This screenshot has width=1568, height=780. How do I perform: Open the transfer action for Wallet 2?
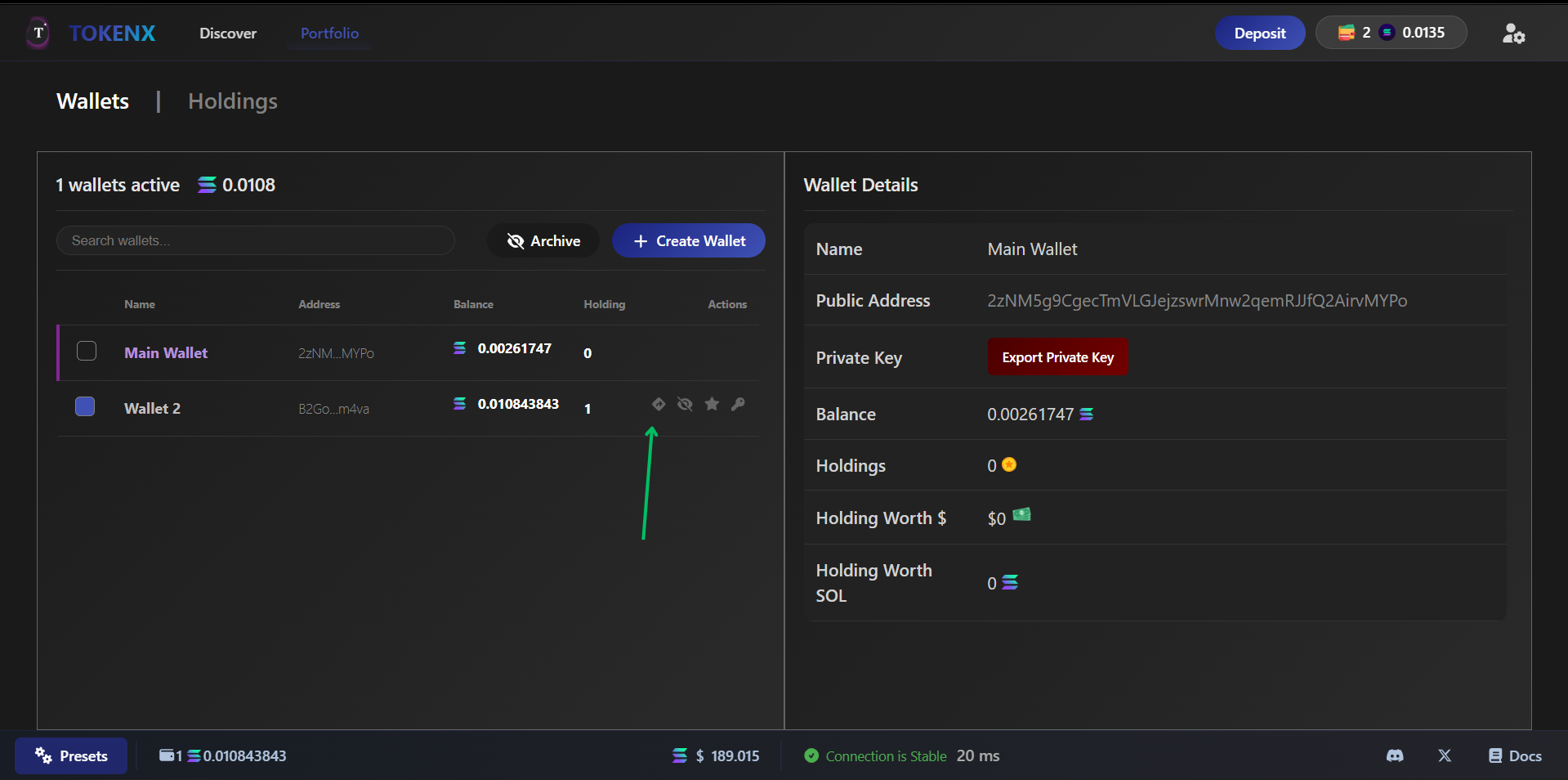tap(658, 404)
